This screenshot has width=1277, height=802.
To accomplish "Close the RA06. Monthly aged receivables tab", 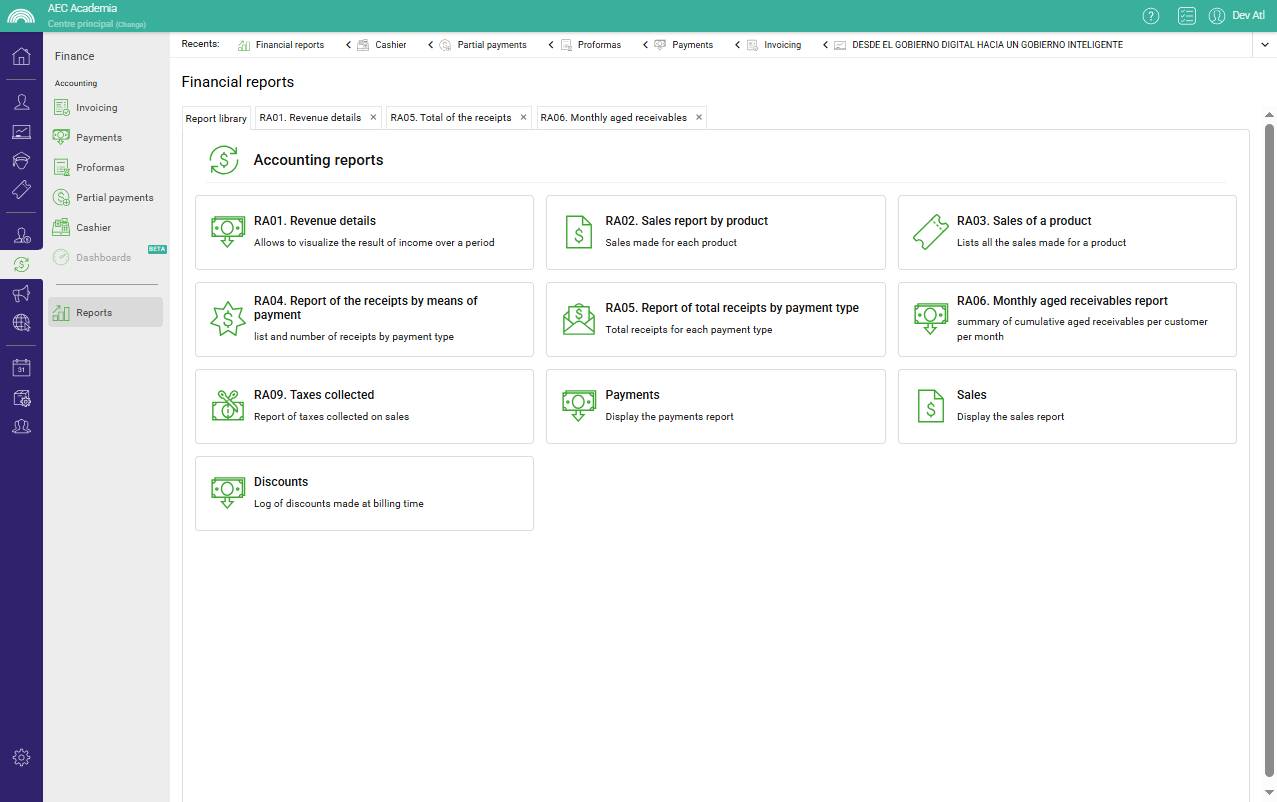I will pyautogui.click(x=699, y=117).
